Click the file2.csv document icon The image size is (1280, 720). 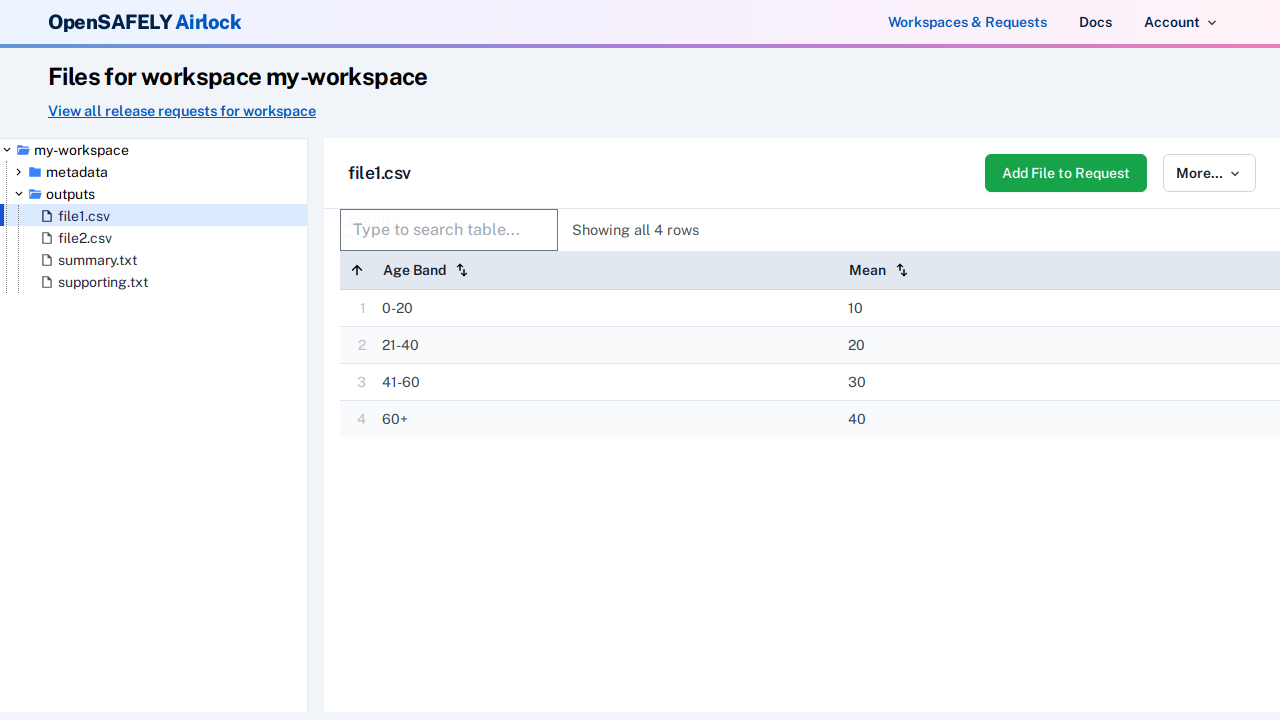pos(46,238)
